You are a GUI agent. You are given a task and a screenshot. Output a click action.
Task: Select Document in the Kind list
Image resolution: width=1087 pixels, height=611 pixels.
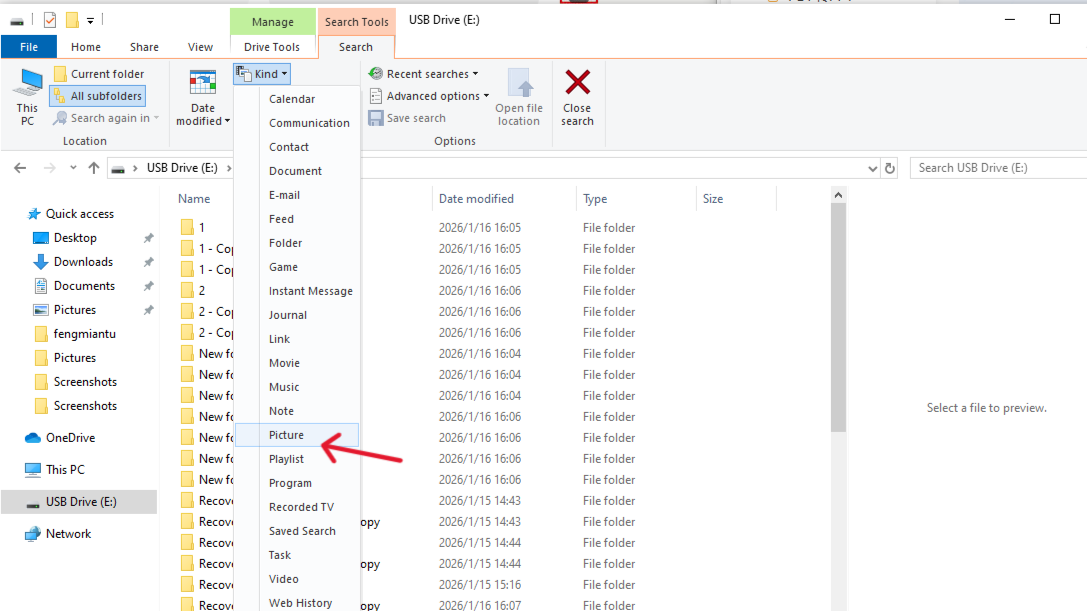click(x=295, y=170)
